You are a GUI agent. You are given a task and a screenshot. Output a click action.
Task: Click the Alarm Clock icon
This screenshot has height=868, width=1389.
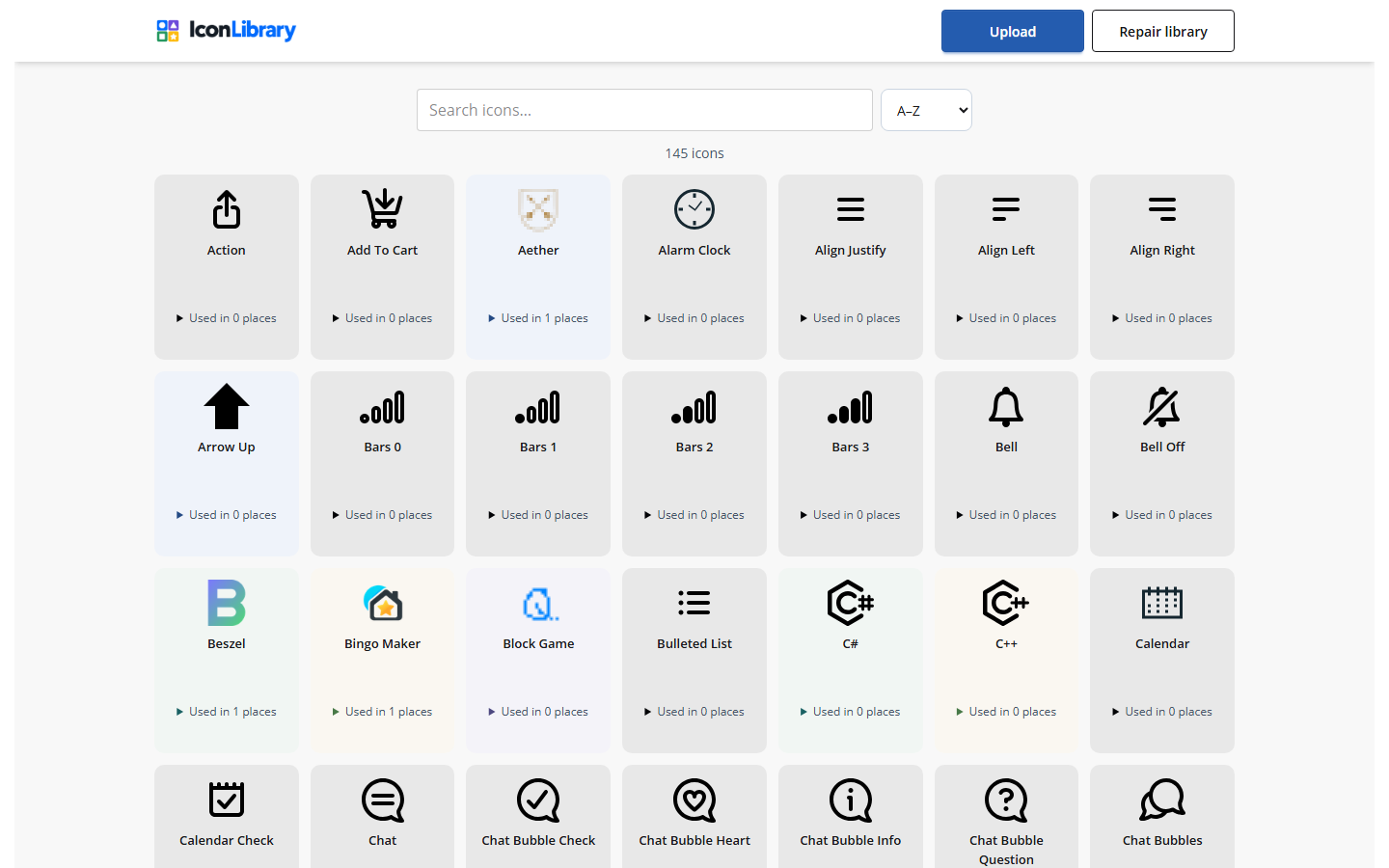point(694,209)
